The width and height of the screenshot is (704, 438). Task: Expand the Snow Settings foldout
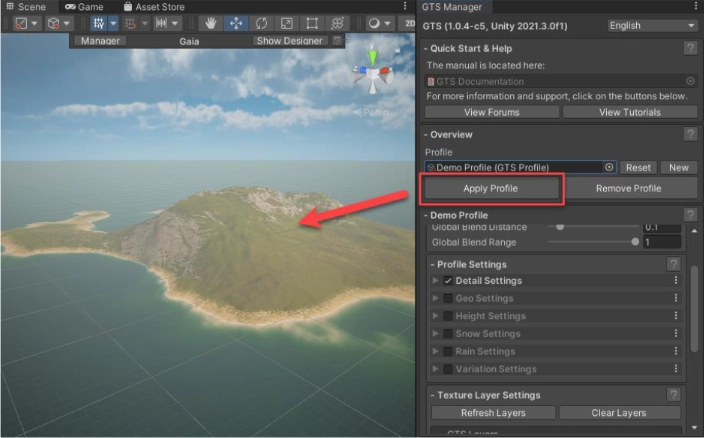(x=435, y=333)
